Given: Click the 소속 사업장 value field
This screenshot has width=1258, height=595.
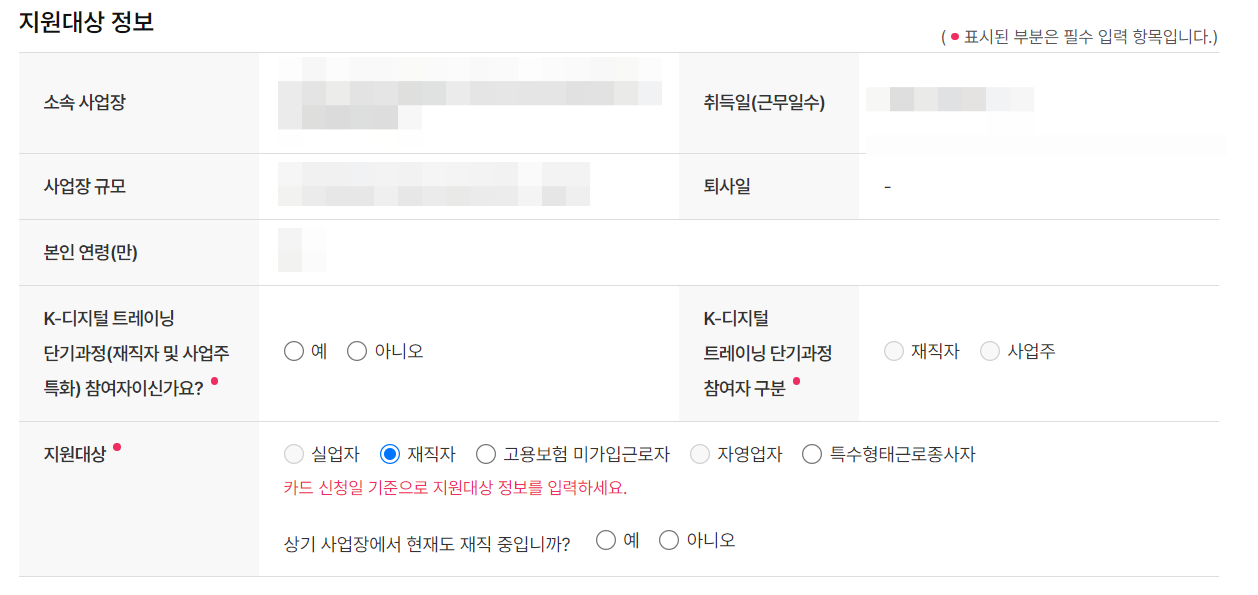Looking at the screenshot, I should click(x=470, y=100).
